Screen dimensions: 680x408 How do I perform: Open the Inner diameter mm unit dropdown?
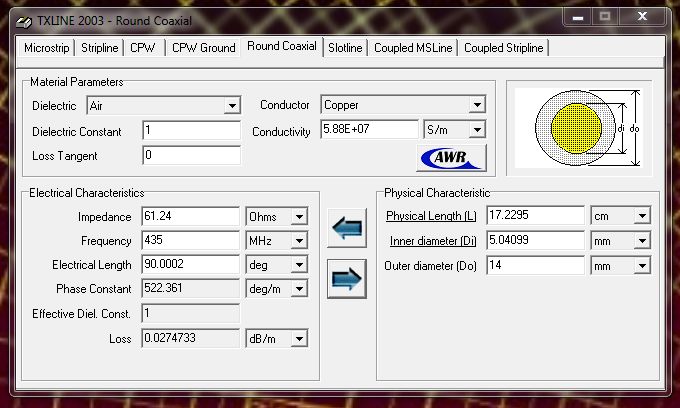pyautogui.click(x=642, y=241)
